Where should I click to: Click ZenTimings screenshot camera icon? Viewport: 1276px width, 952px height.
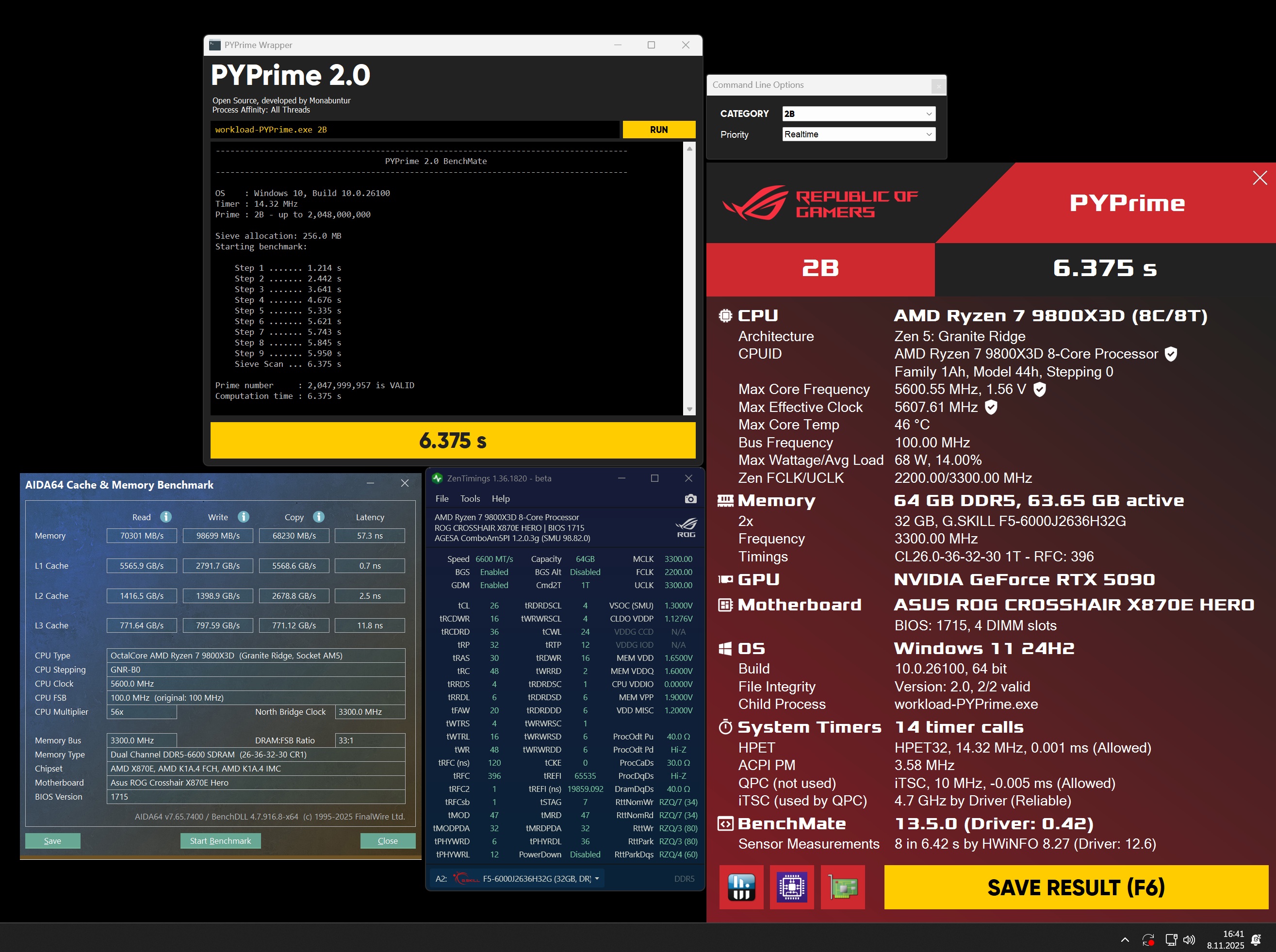click(690, 498)
